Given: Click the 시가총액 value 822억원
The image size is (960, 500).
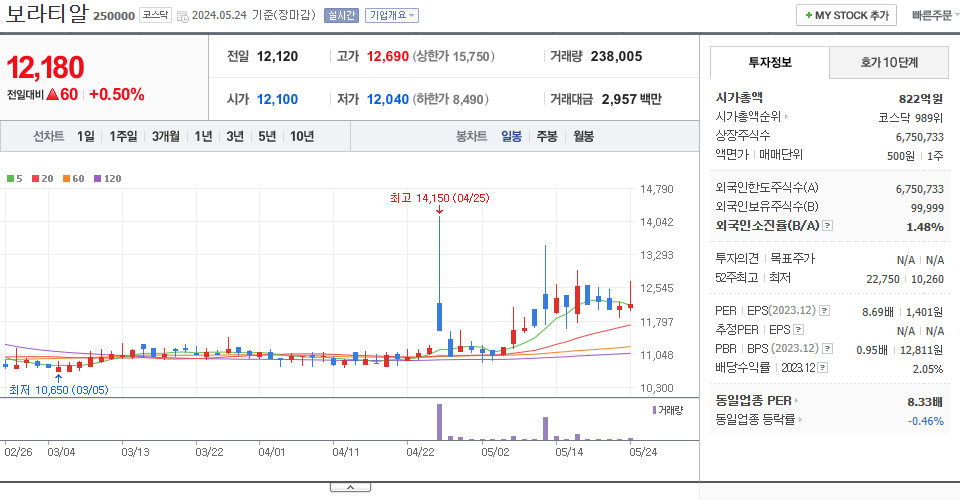Looking at the screenshot, I should 921,99.
